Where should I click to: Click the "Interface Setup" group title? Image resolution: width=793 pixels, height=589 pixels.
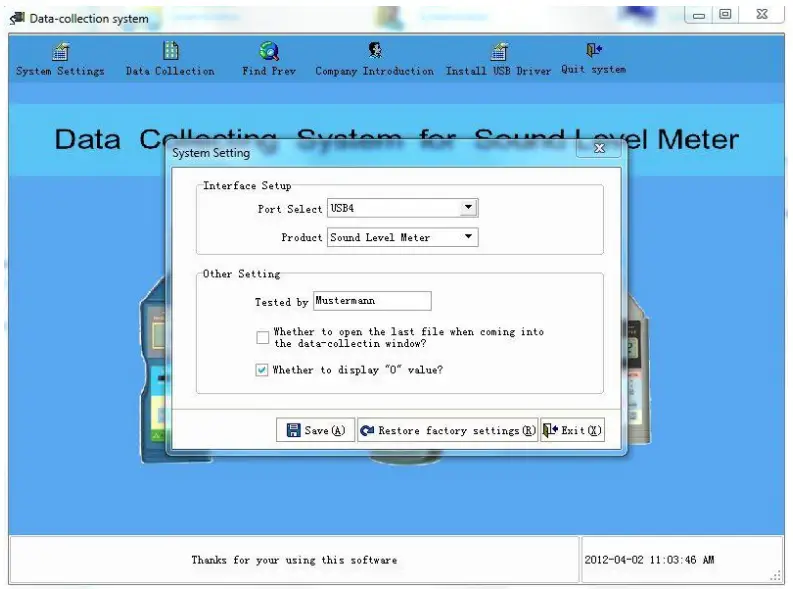pyautogui.click(x=247, y=186)
